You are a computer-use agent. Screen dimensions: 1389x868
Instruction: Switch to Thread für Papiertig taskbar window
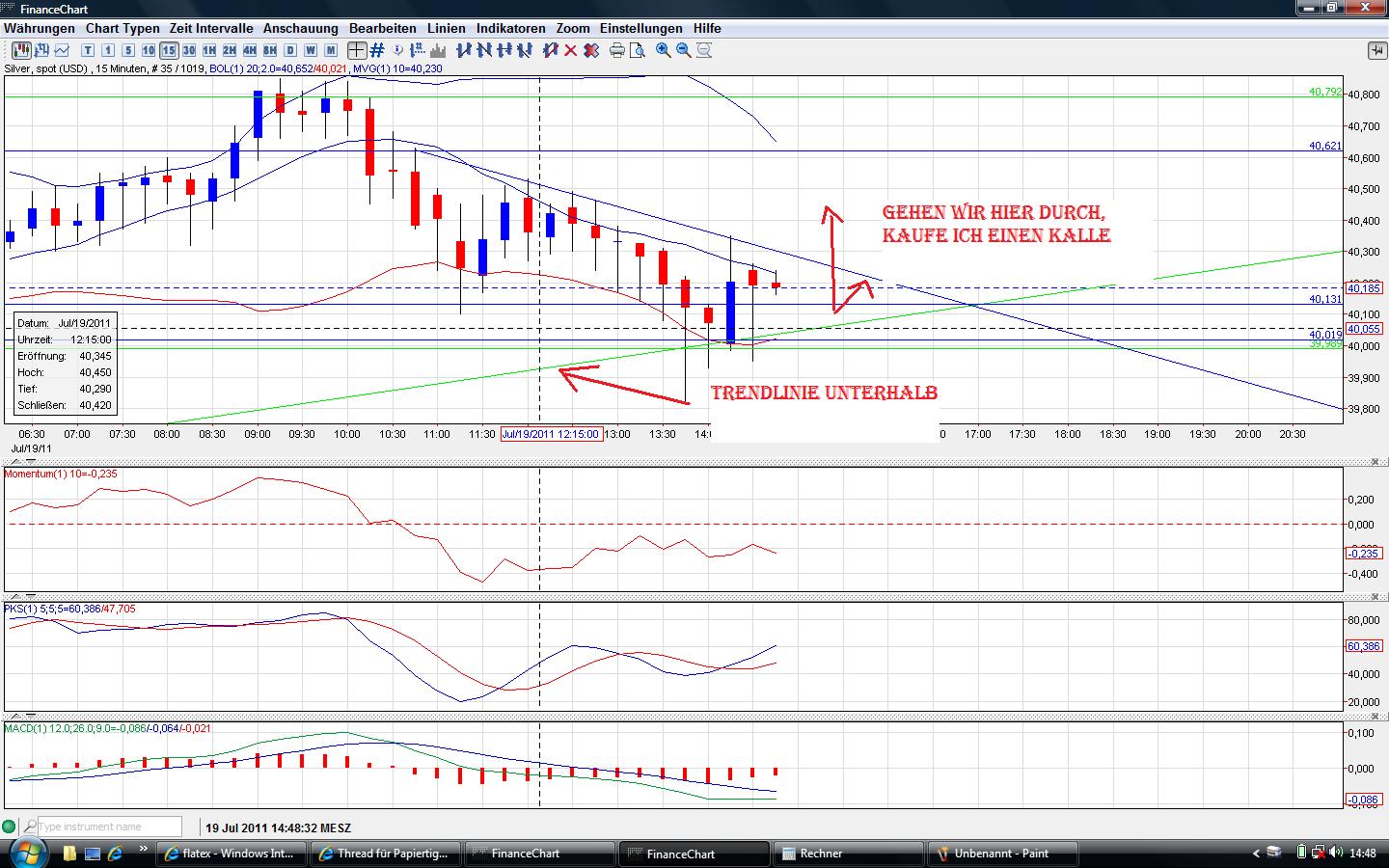point(387,854)
